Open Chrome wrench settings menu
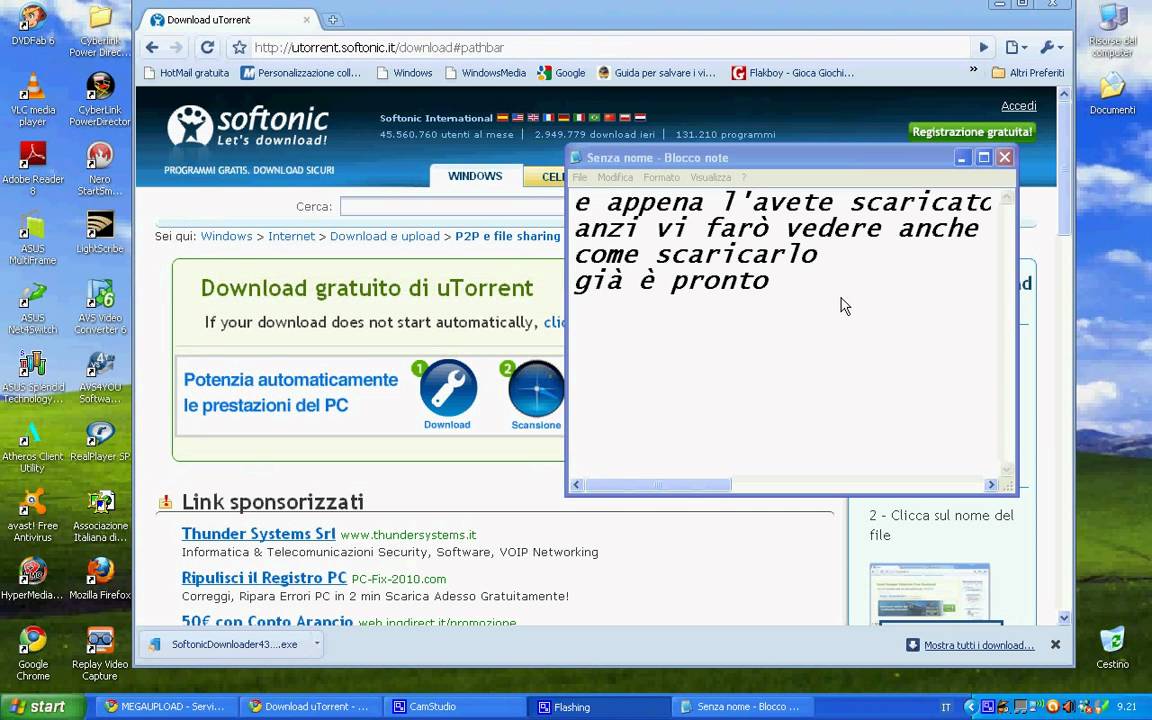 pyautogui.click(x=1051, y=48)
